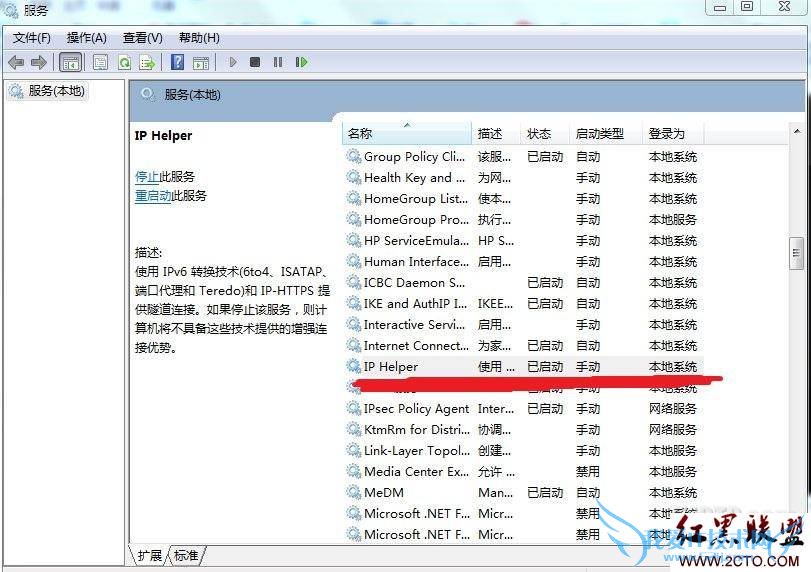Click the gear icon of HP ServiceEmulation

354,240
